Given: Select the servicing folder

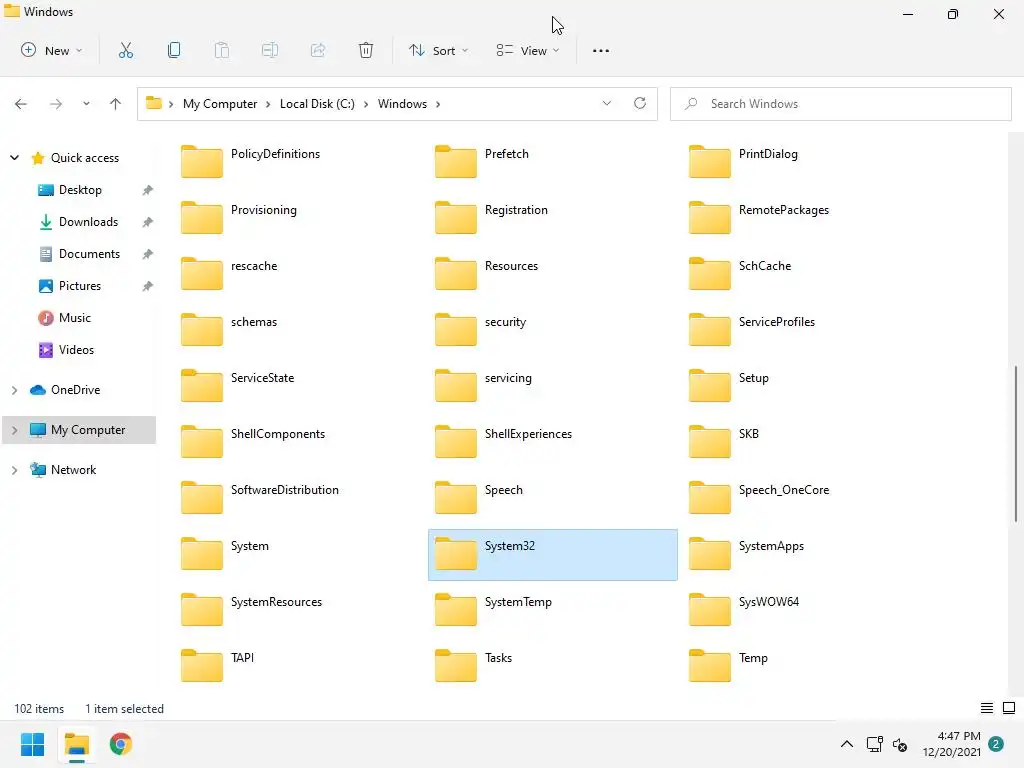Looking at the screenshot, I should 483,386.
